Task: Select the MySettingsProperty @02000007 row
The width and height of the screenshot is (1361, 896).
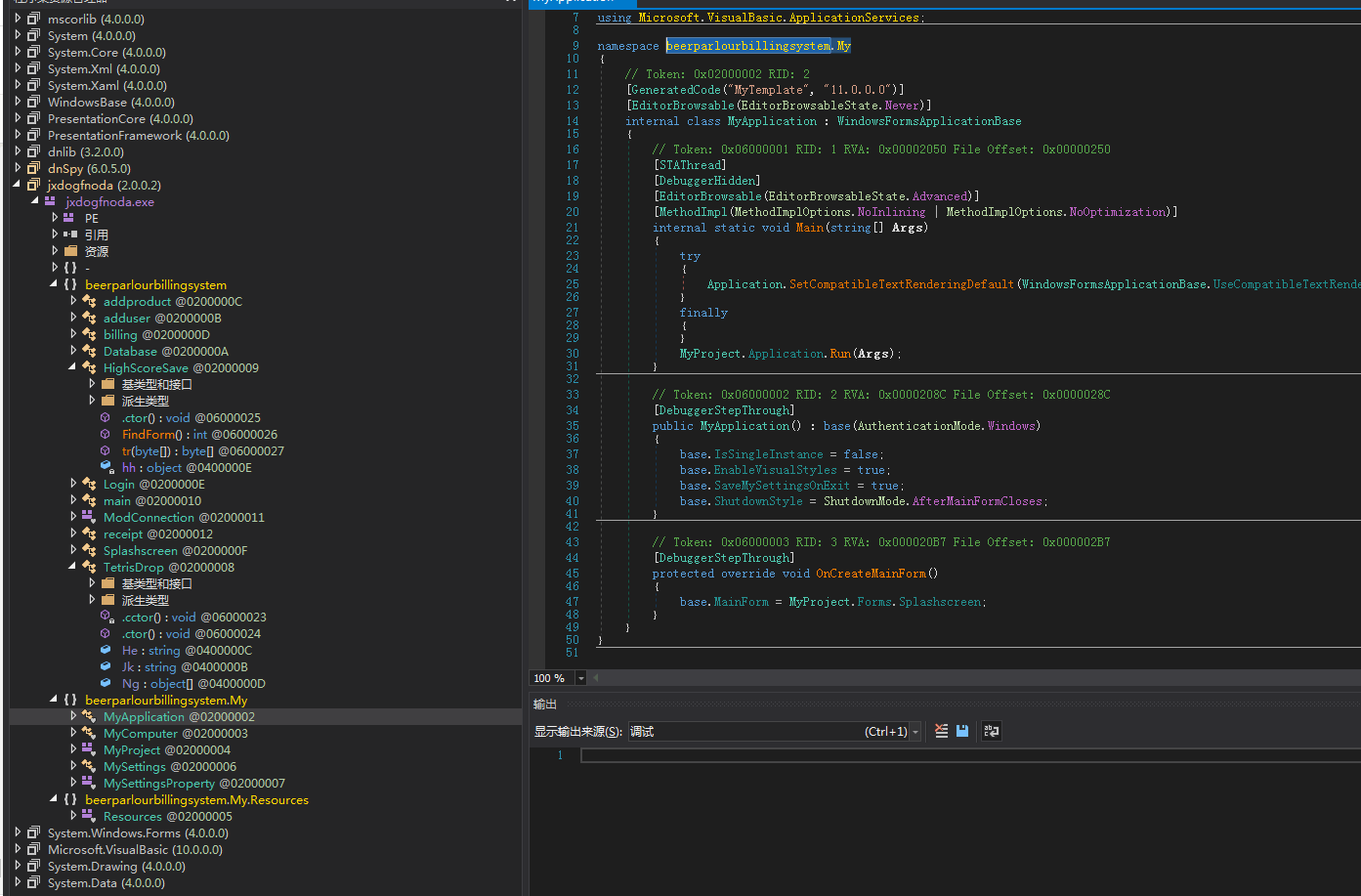Action: (x=194, y=783)
